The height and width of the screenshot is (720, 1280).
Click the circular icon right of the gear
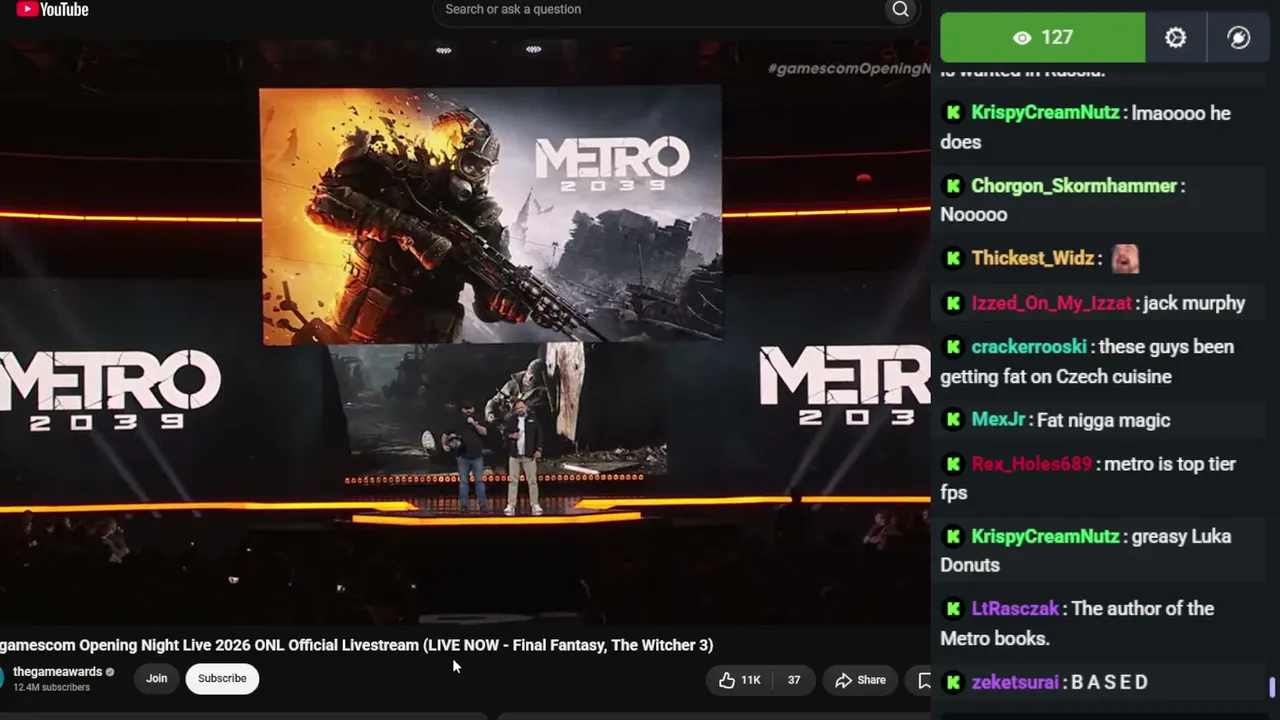1238,38
